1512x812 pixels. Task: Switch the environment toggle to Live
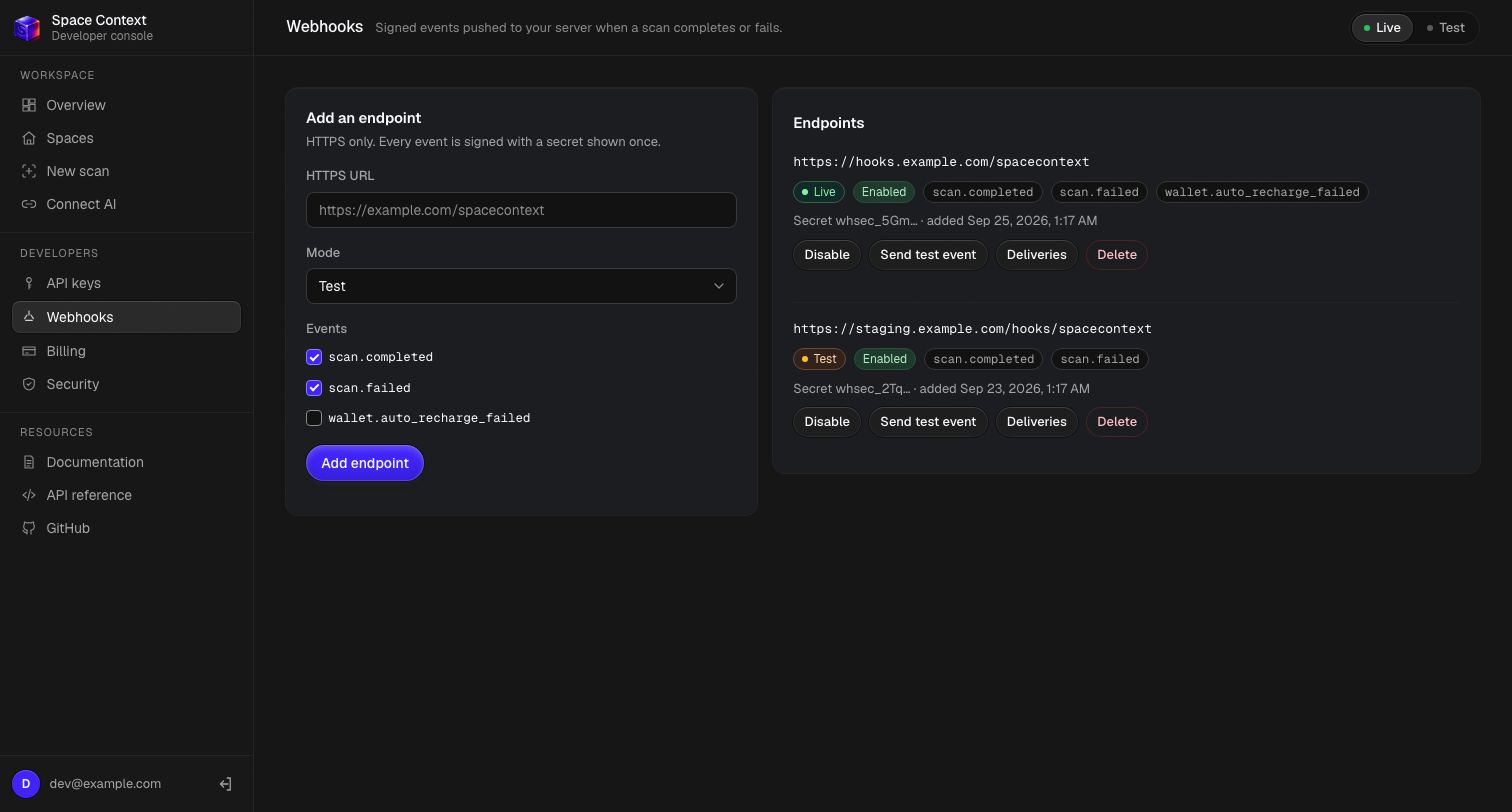pyautogui.click(x=1382, y=28)
